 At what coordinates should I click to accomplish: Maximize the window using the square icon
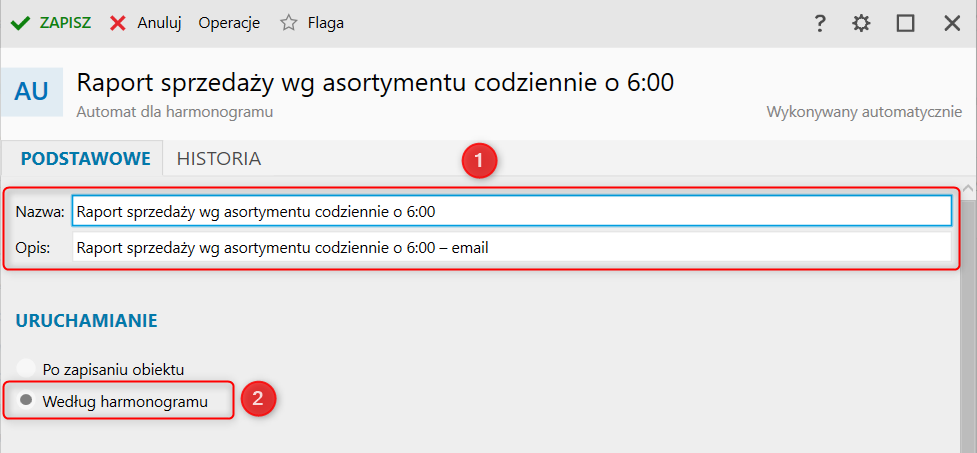[x=906, y=23]
